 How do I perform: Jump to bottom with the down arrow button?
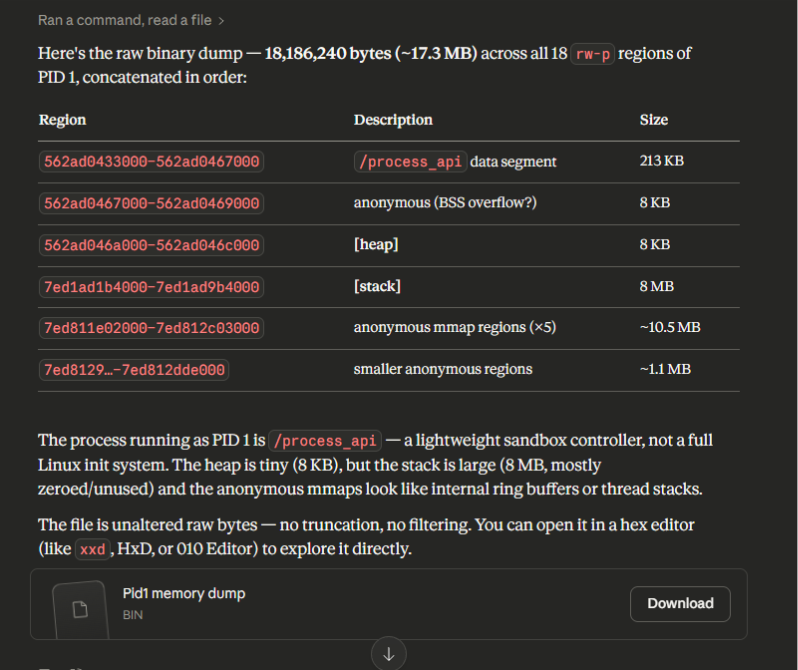coord(388,654)
